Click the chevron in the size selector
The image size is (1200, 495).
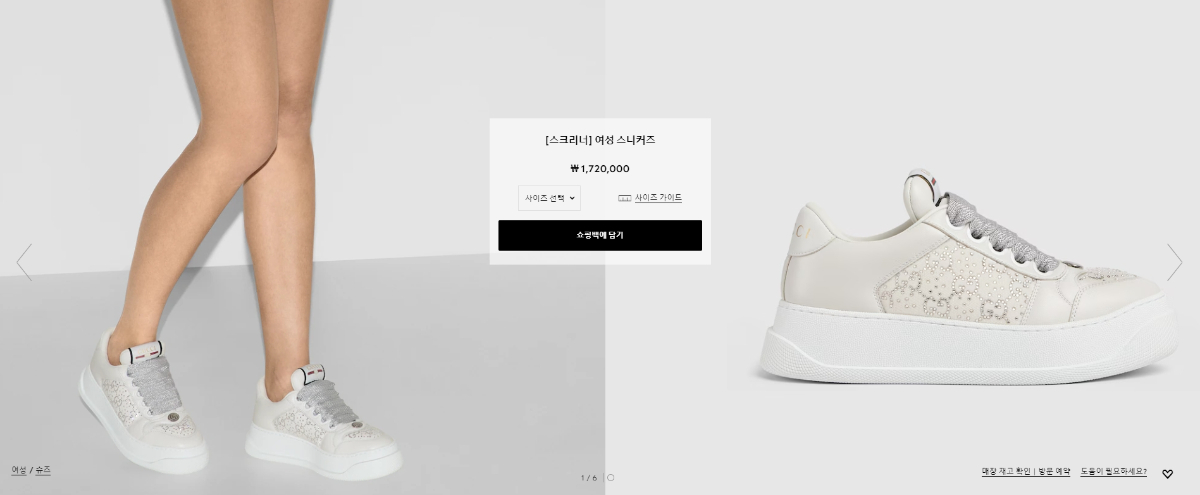pos(572,198)
